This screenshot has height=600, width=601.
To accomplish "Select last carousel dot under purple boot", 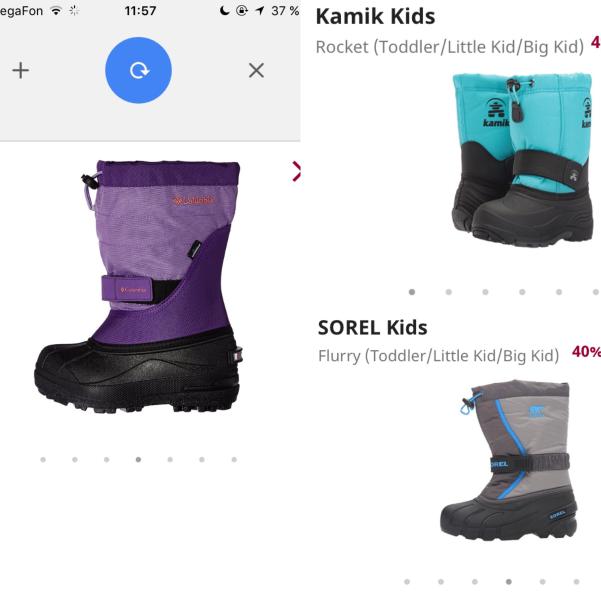I will 234,459.
